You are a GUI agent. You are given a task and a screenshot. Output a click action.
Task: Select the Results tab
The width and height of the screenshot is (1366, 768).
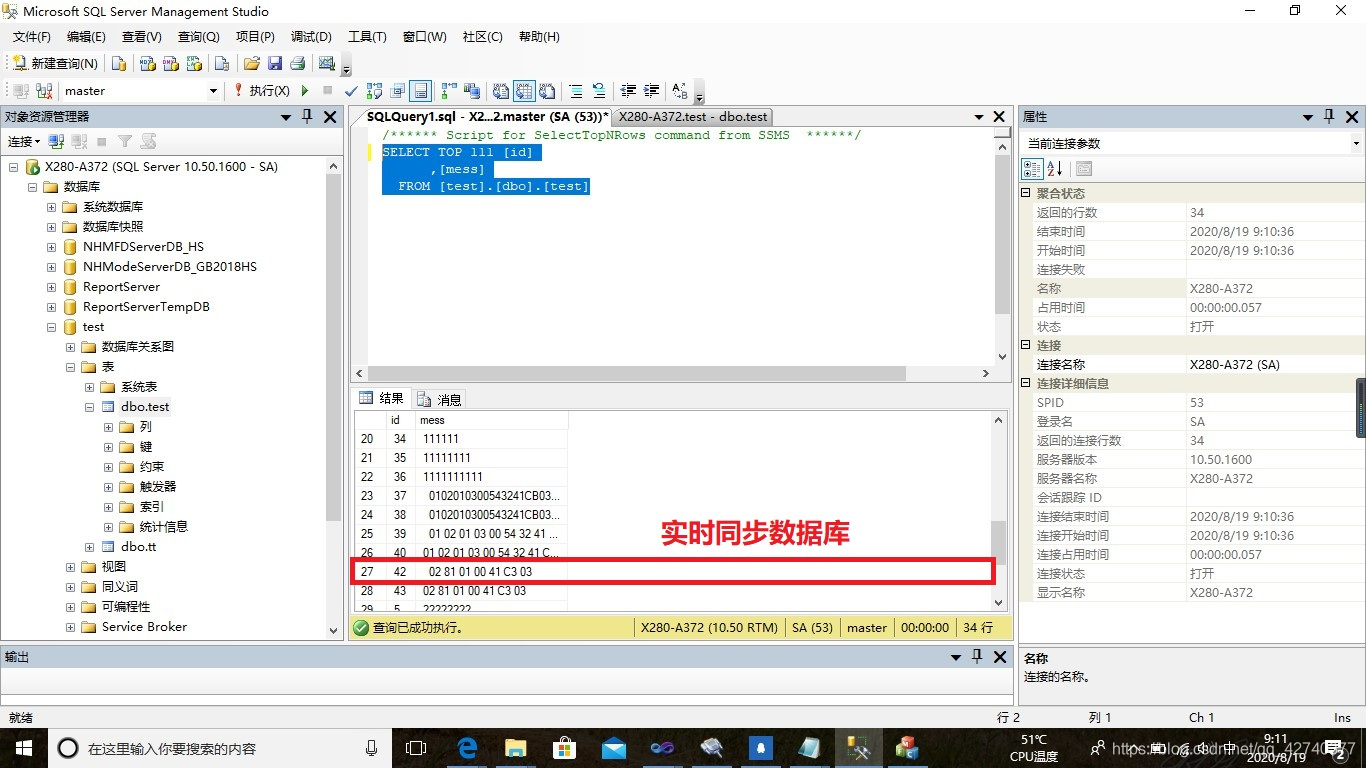tap(382, 398)
